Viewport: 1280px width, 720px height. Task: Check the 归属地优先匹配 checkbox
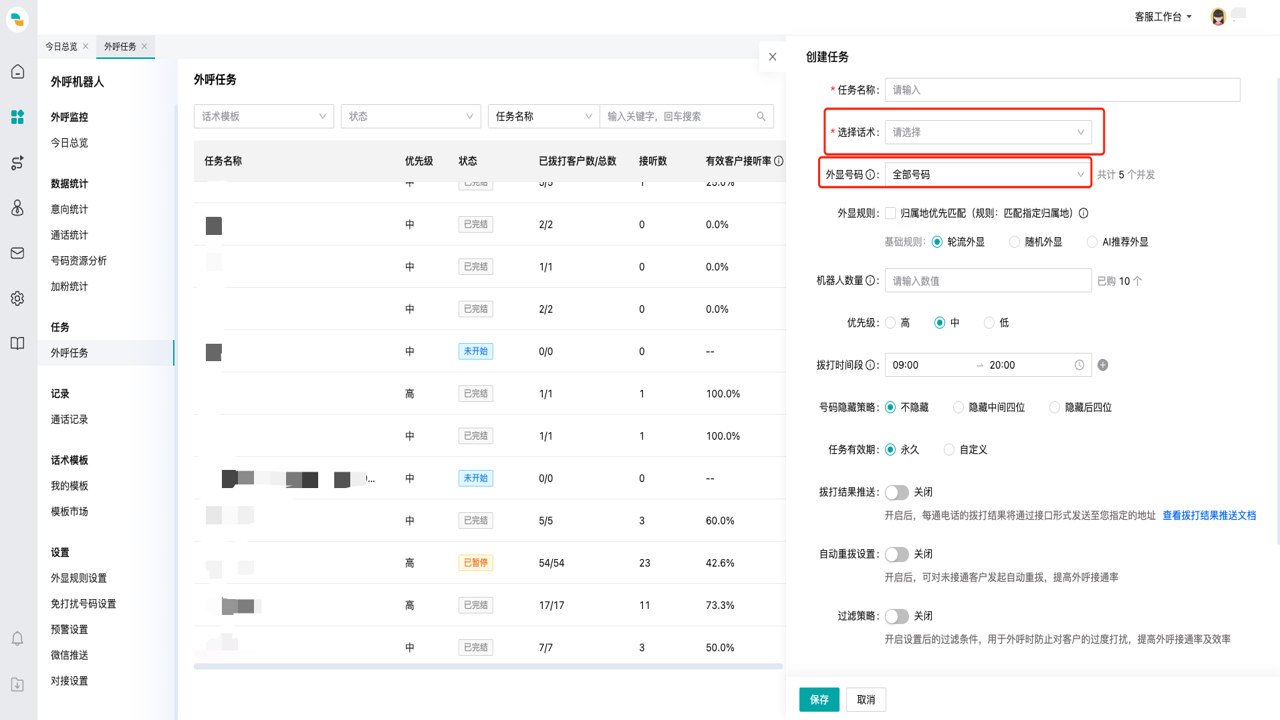click(x=890, y=213)
